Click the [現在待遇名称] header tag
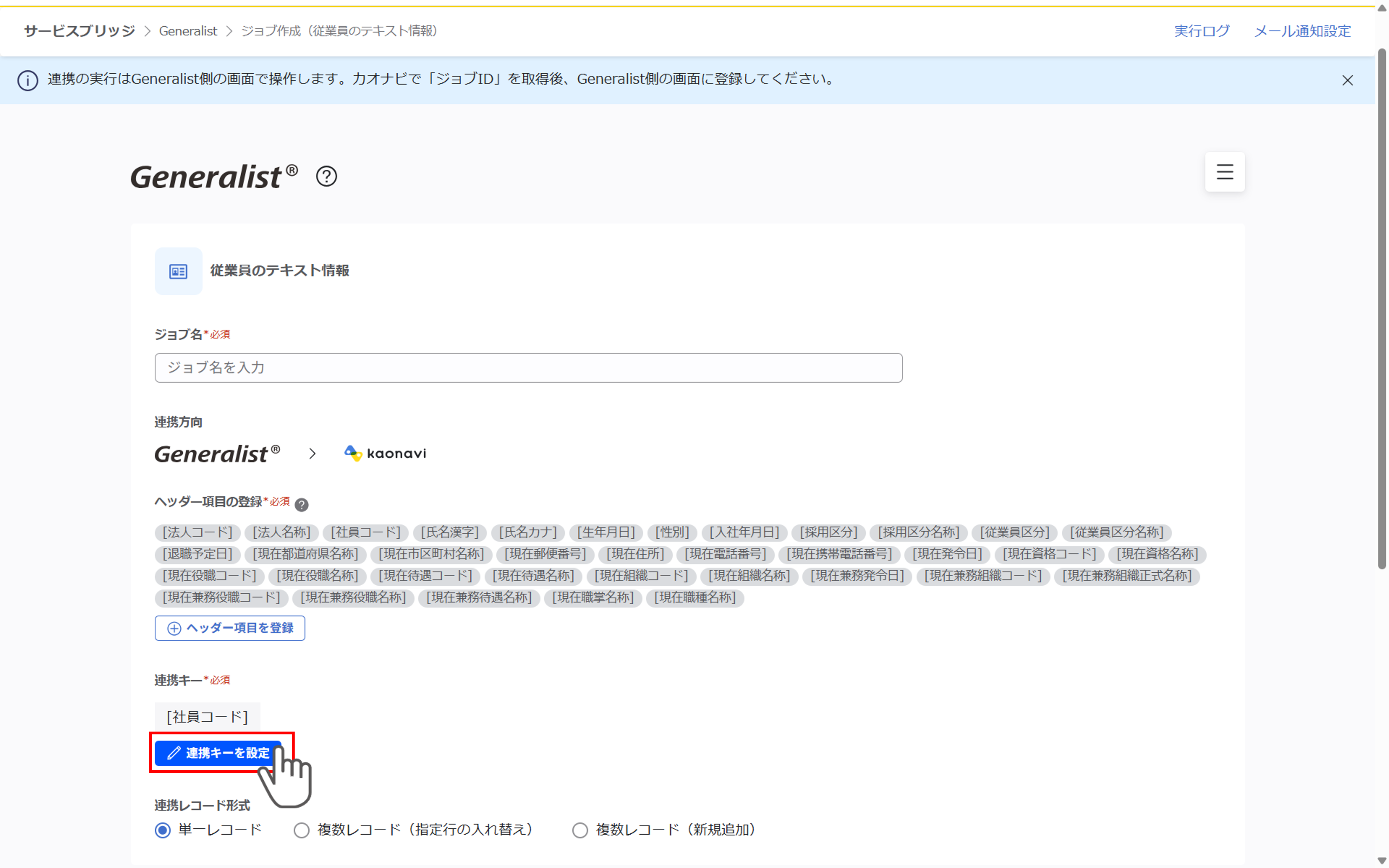 point(534,576)
